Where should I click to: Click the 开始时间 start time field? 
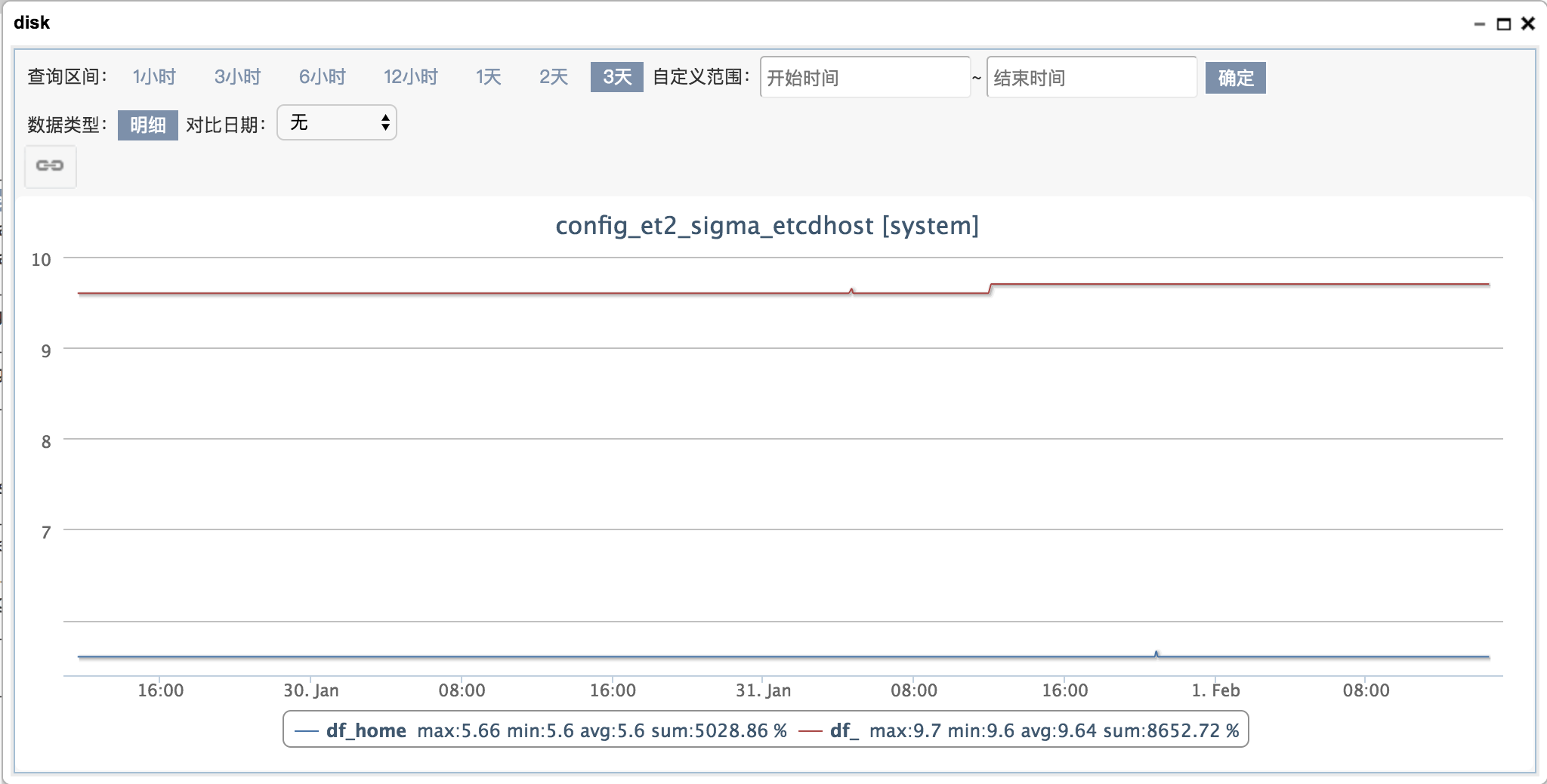coord(865,77)
